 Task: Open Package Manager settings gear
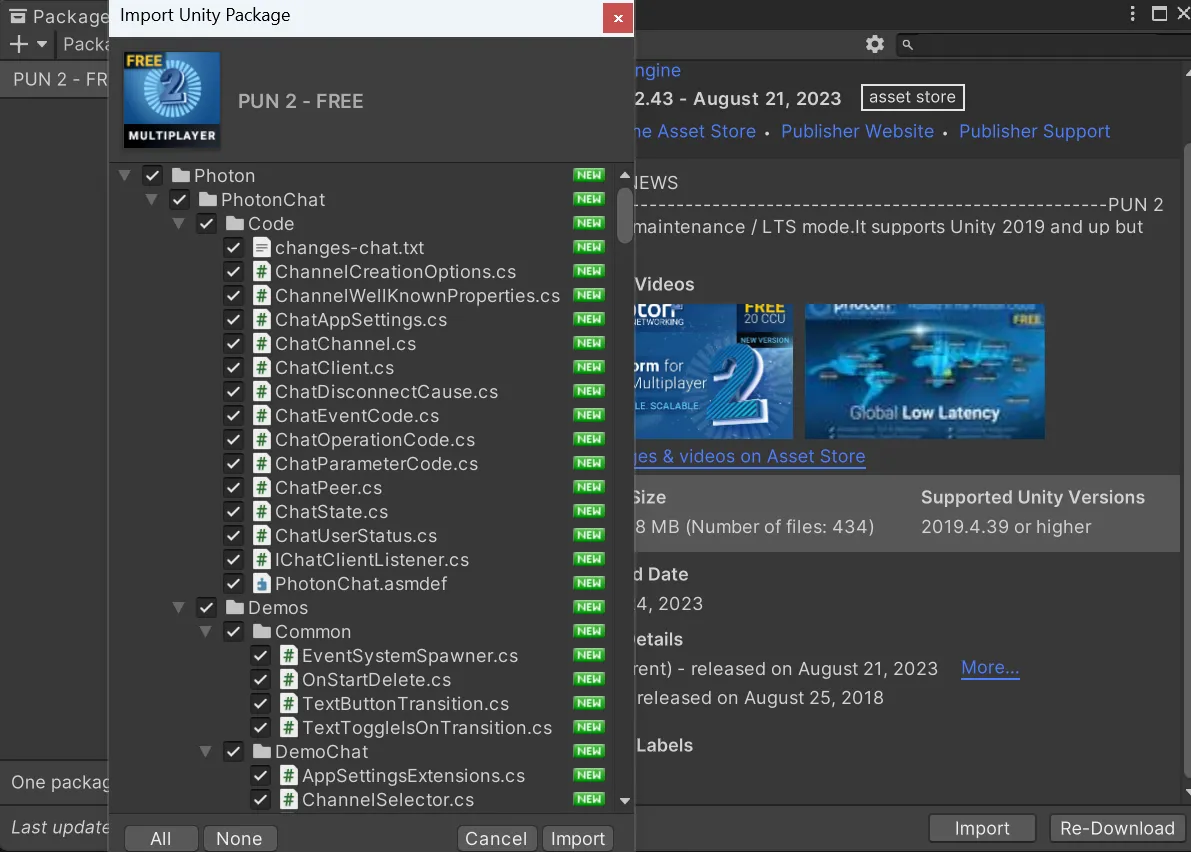pos(875,44)
